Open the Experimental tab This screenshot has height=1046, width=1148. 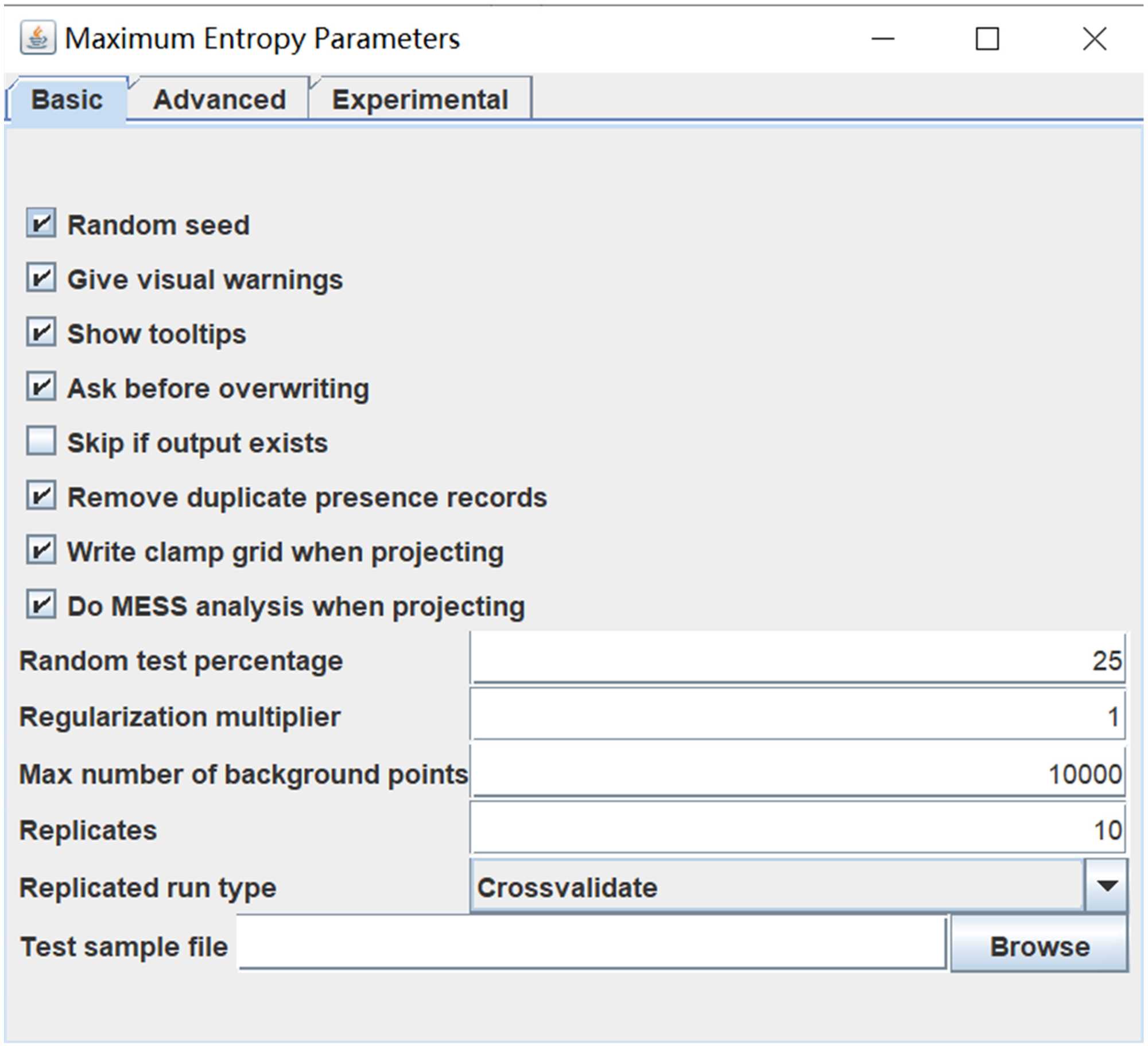tap(420, 100)
